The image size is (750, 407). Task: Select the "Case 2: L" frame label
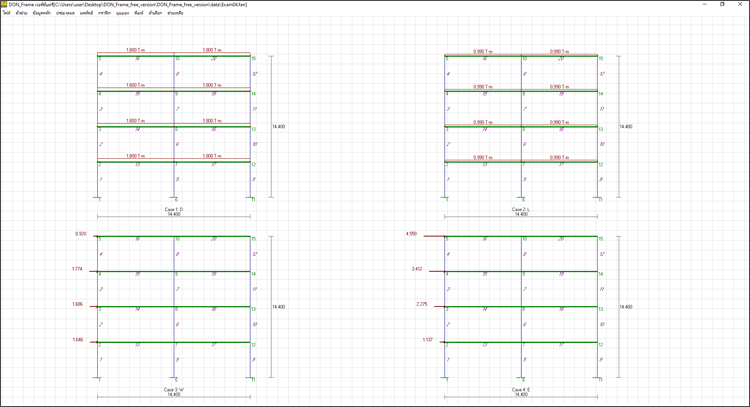point(520,209)
